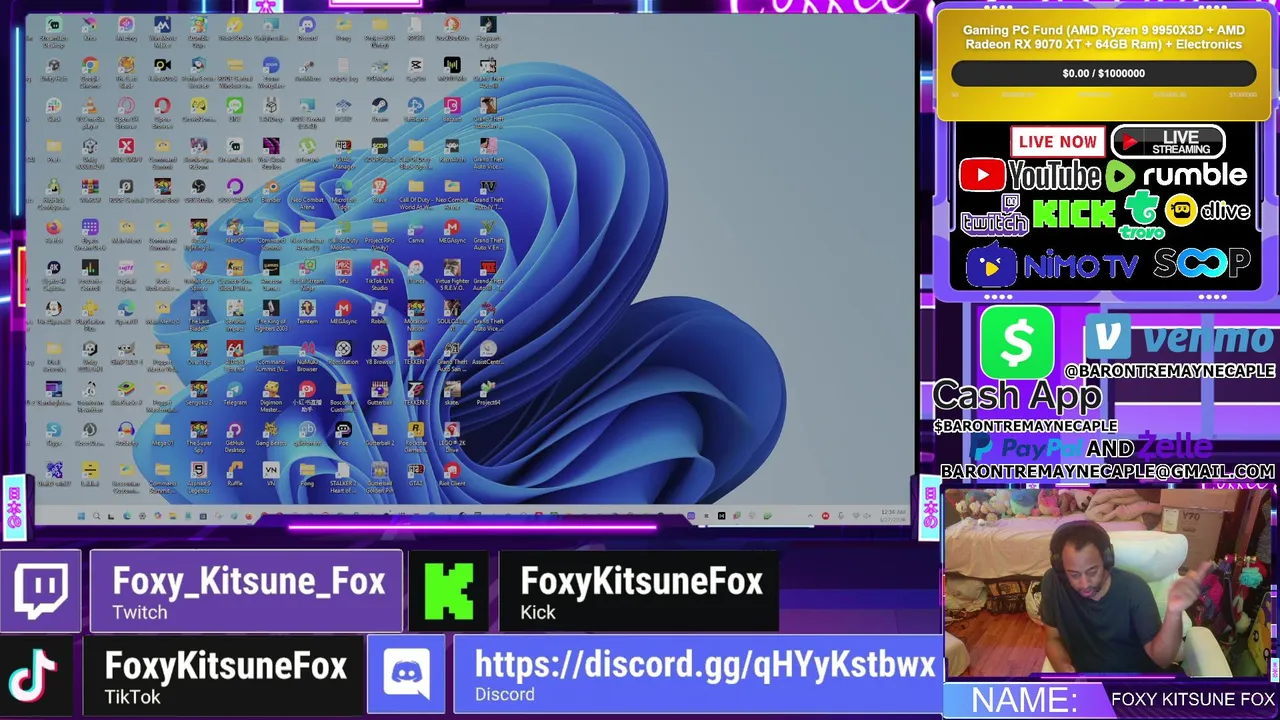
Task: Select the skate. game icon
Action: click(x=451, y=389)
